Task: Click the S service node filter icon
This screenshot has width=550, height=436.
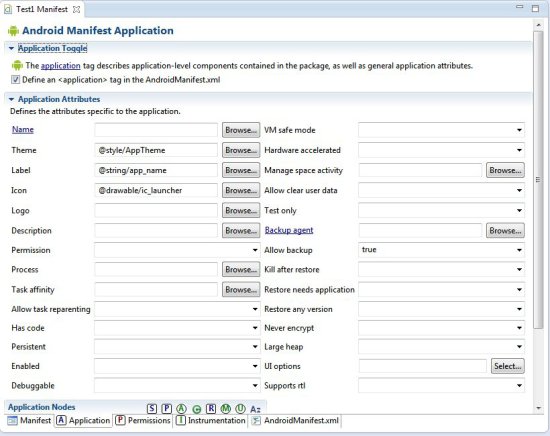Action: 152,408
